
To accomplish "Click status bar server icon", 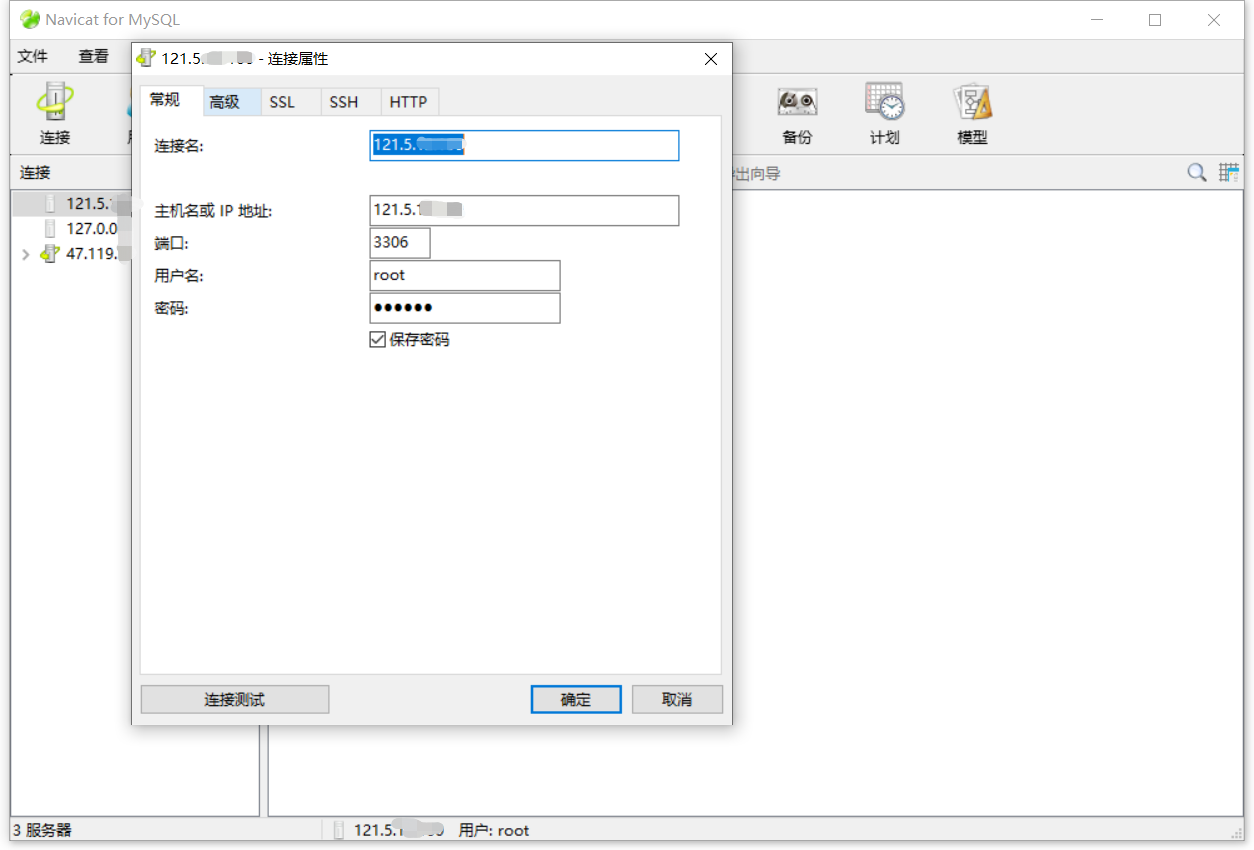I will 339,830.
